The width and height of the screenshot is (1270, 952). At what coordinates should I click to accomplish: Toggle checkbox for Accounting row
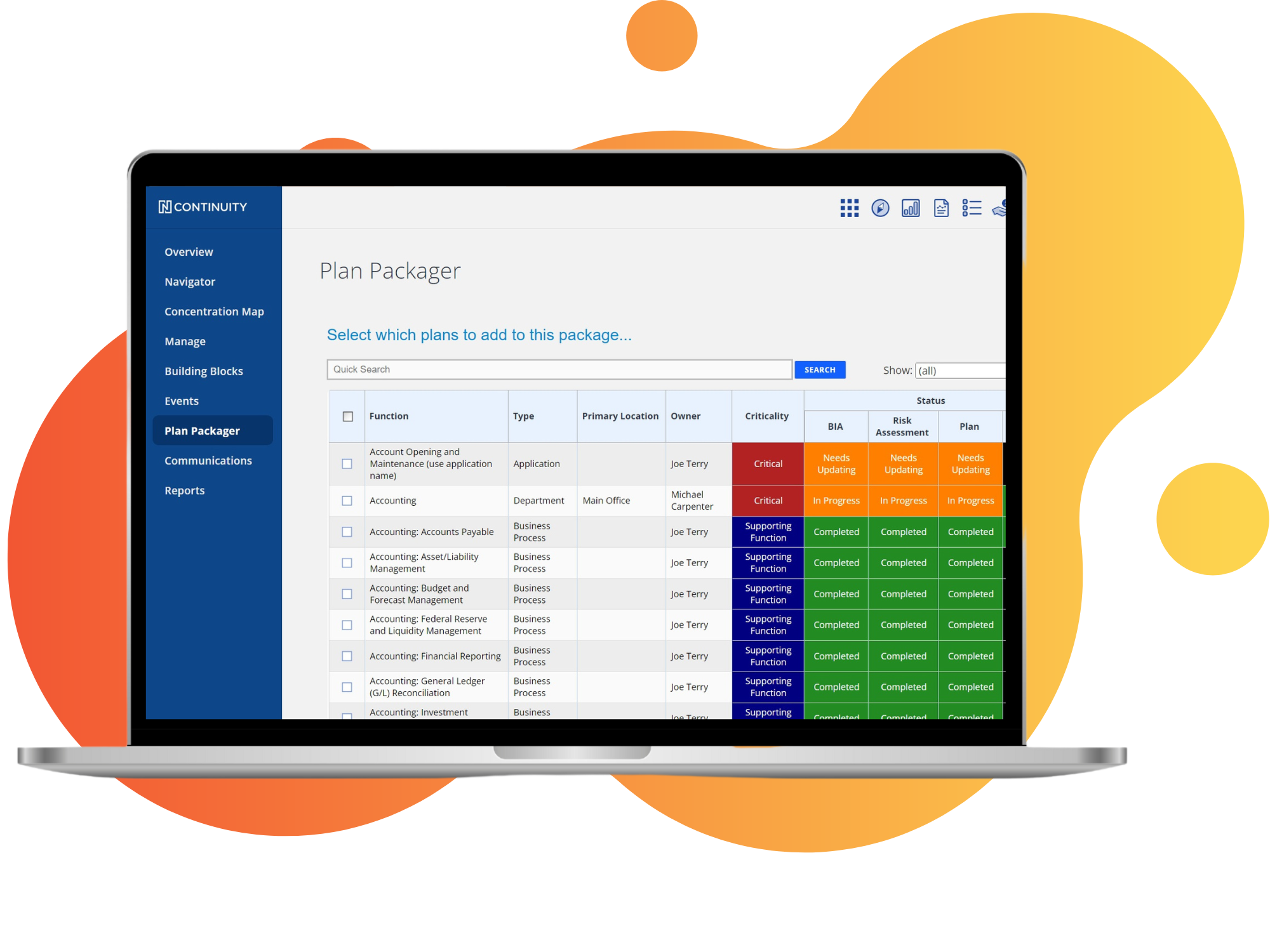click(350, 500)
